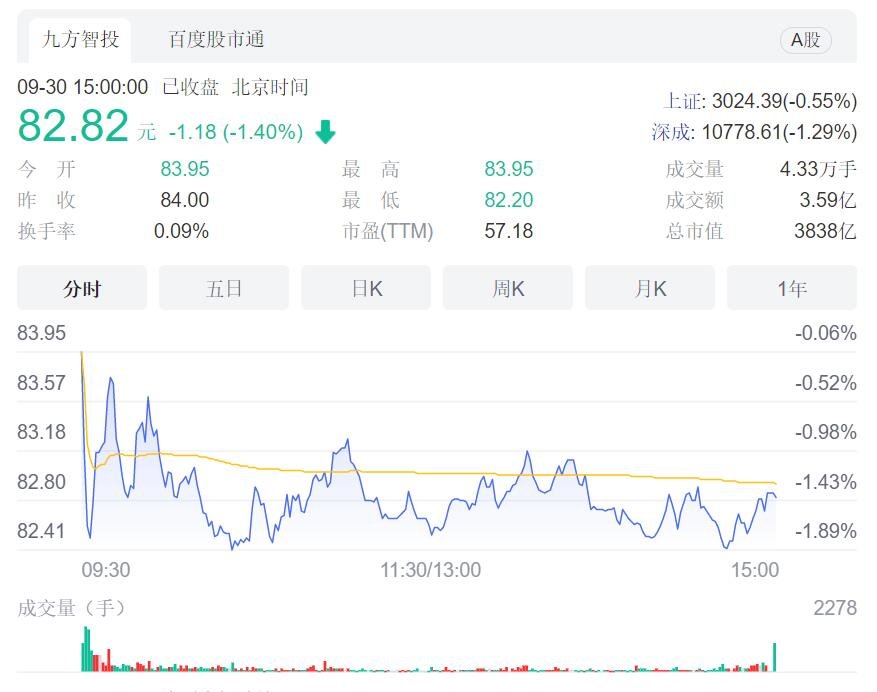Click the 最高 value 83.95
This screenshot has height=692, width=877.
click(x=508, y=169)
